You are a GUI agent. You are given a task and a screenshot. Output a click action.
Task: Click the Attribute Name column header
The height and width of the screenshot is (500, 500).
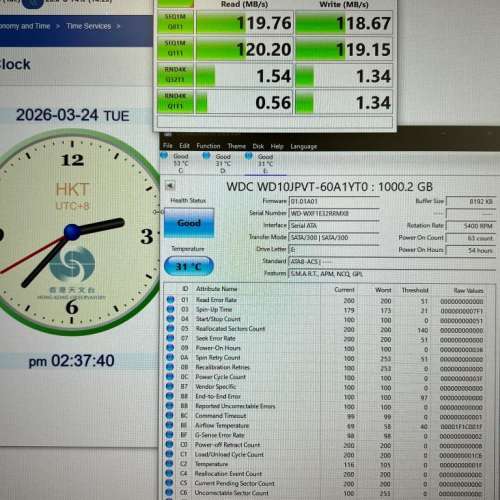(x=217, y=289)
